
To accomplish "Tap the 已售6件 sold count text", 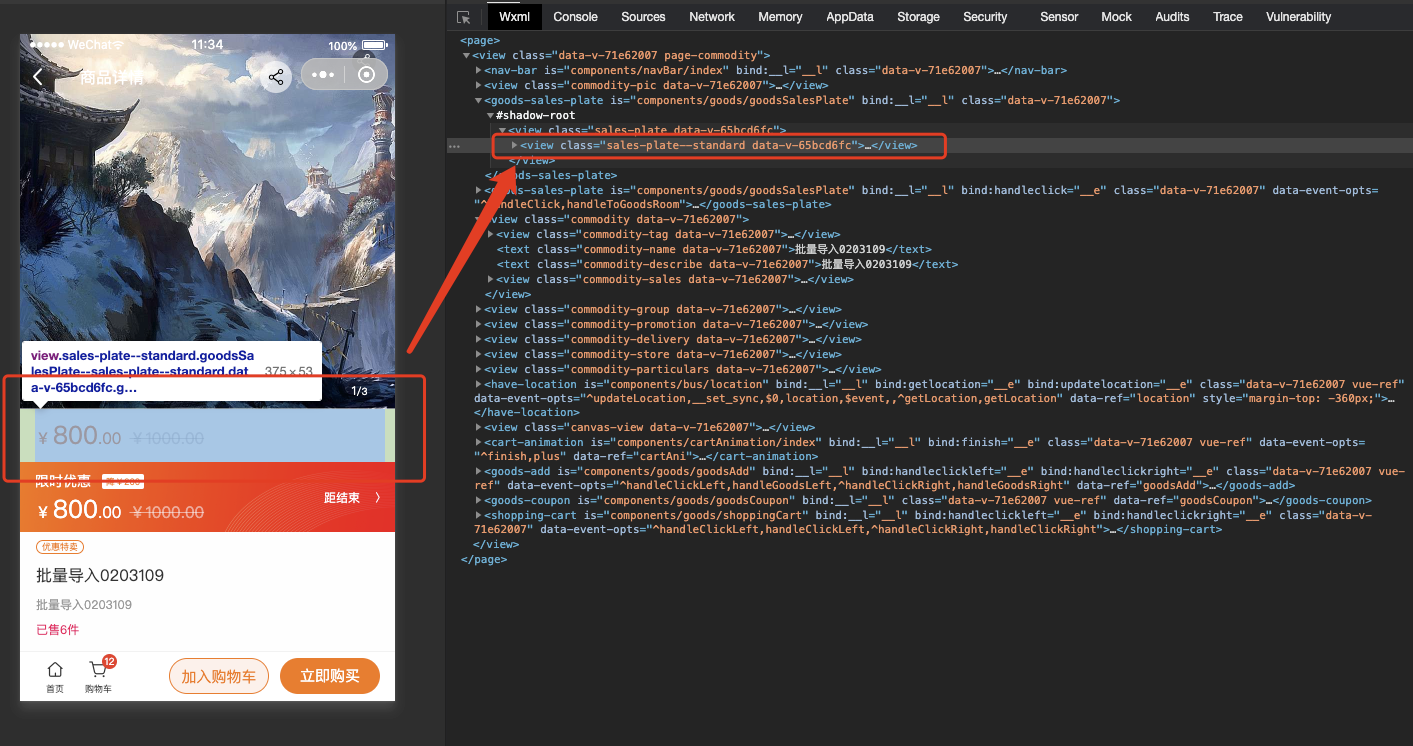I will point(57,630).
